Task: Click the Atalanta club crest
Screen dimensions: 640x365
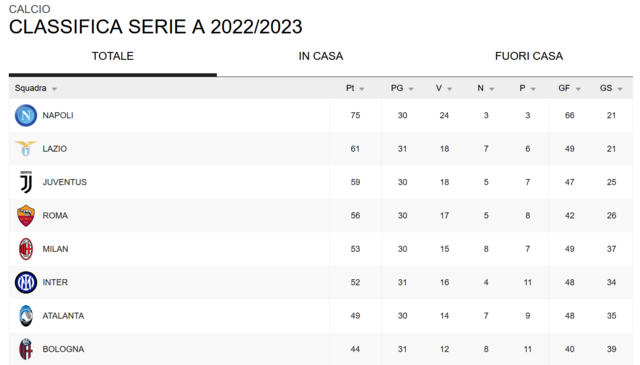Action: (26, 316)
